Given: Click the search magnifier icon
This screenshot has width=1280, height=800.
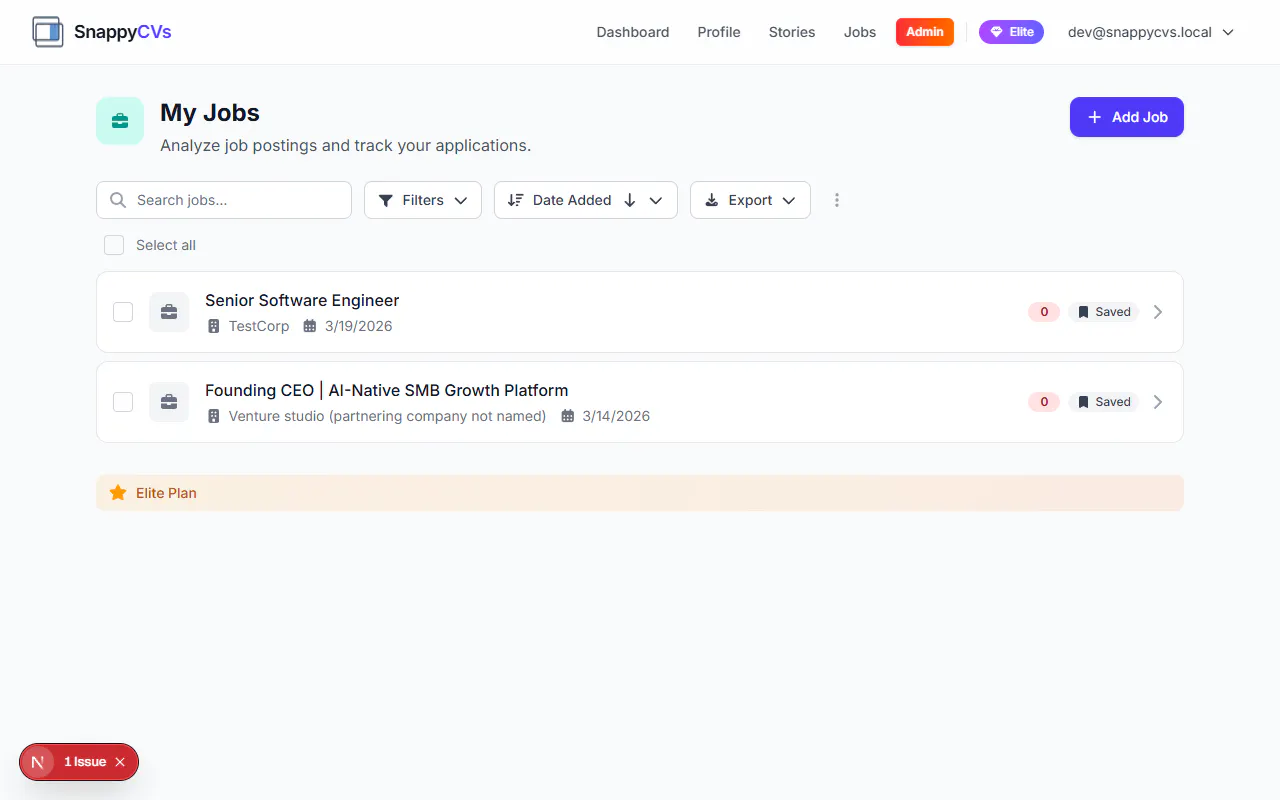Looking at the screenshot, I should coord(118,200).
